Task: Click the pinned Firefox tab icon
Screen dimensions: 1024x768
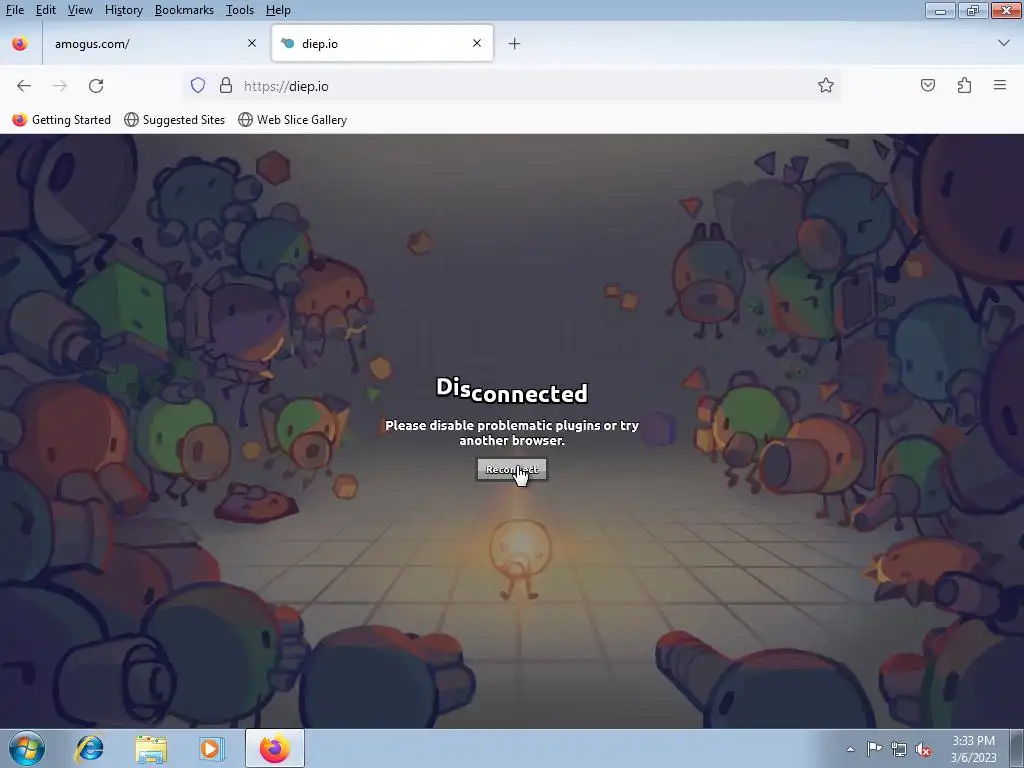Action: [20, 44]
